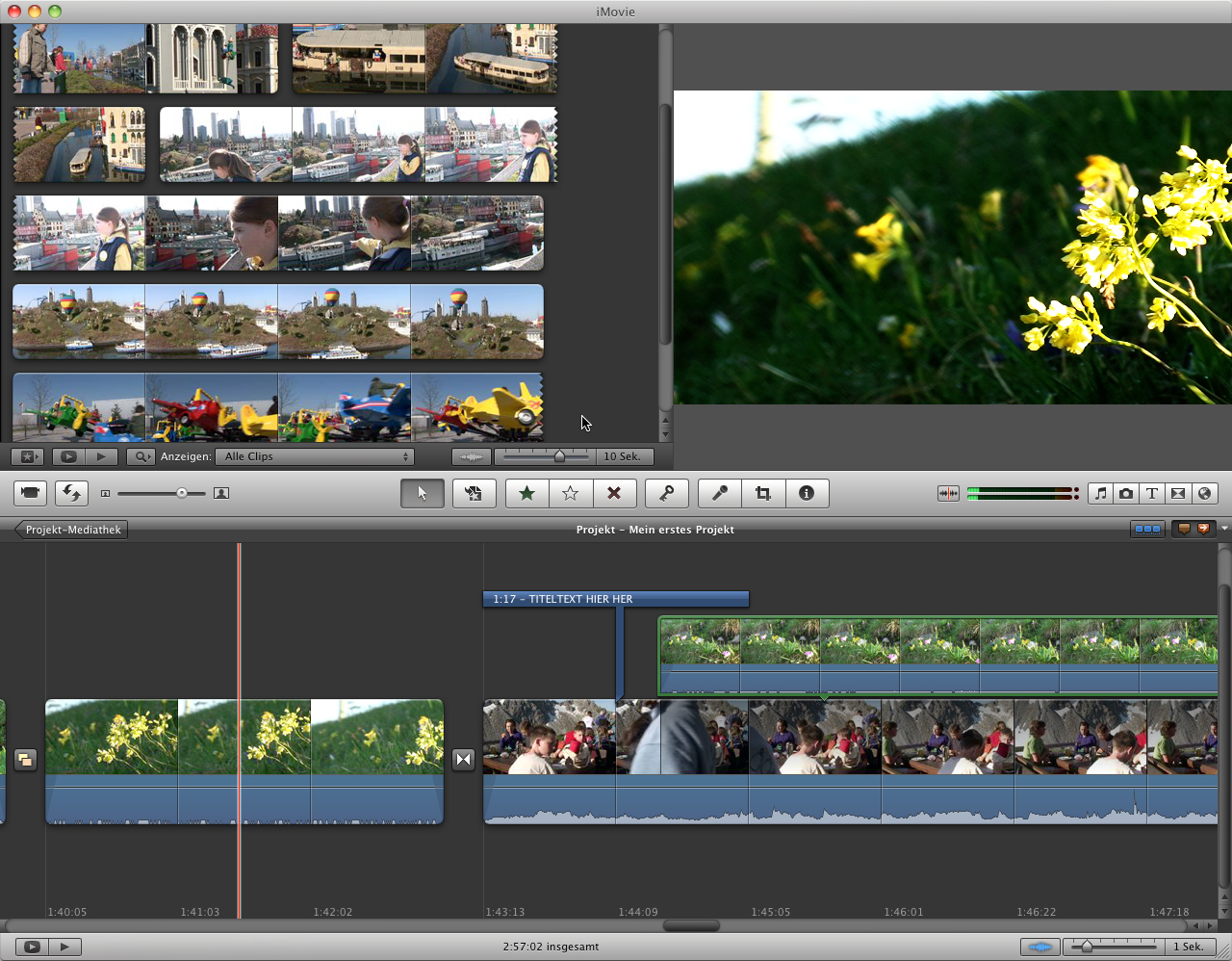
Task: Select the colorful toy airplanes event clip
Action: 278,407
